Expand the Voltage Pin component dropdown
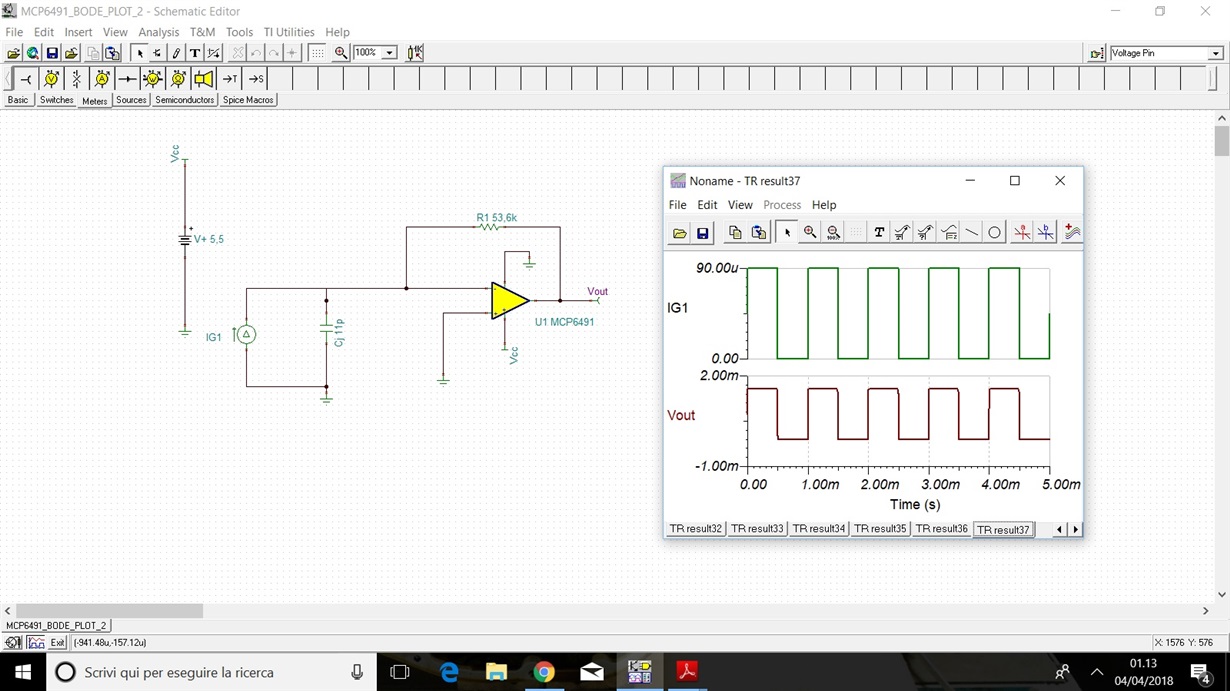 [x=1216, y=53]
